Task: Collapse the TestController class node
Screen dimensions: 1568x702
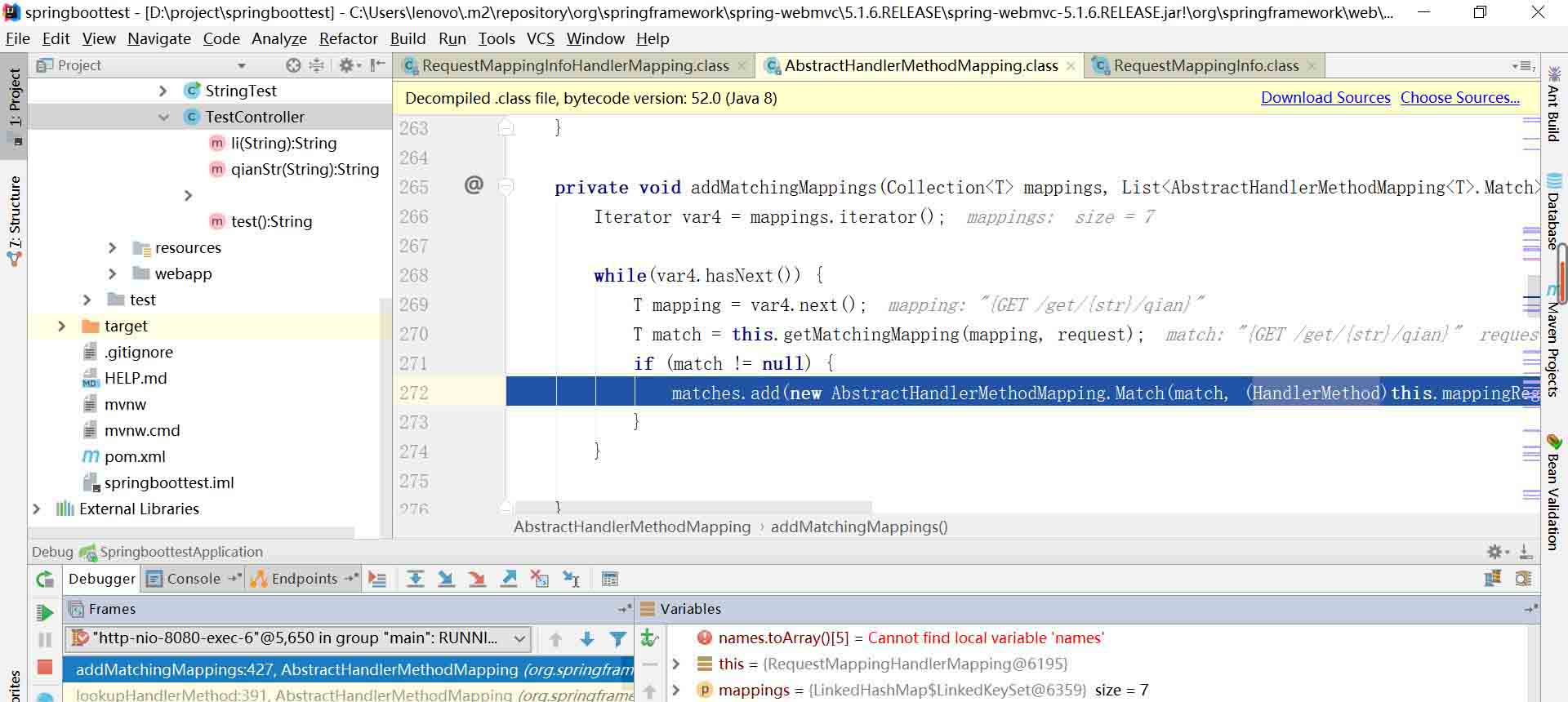Action: click(x=163, y=117)
